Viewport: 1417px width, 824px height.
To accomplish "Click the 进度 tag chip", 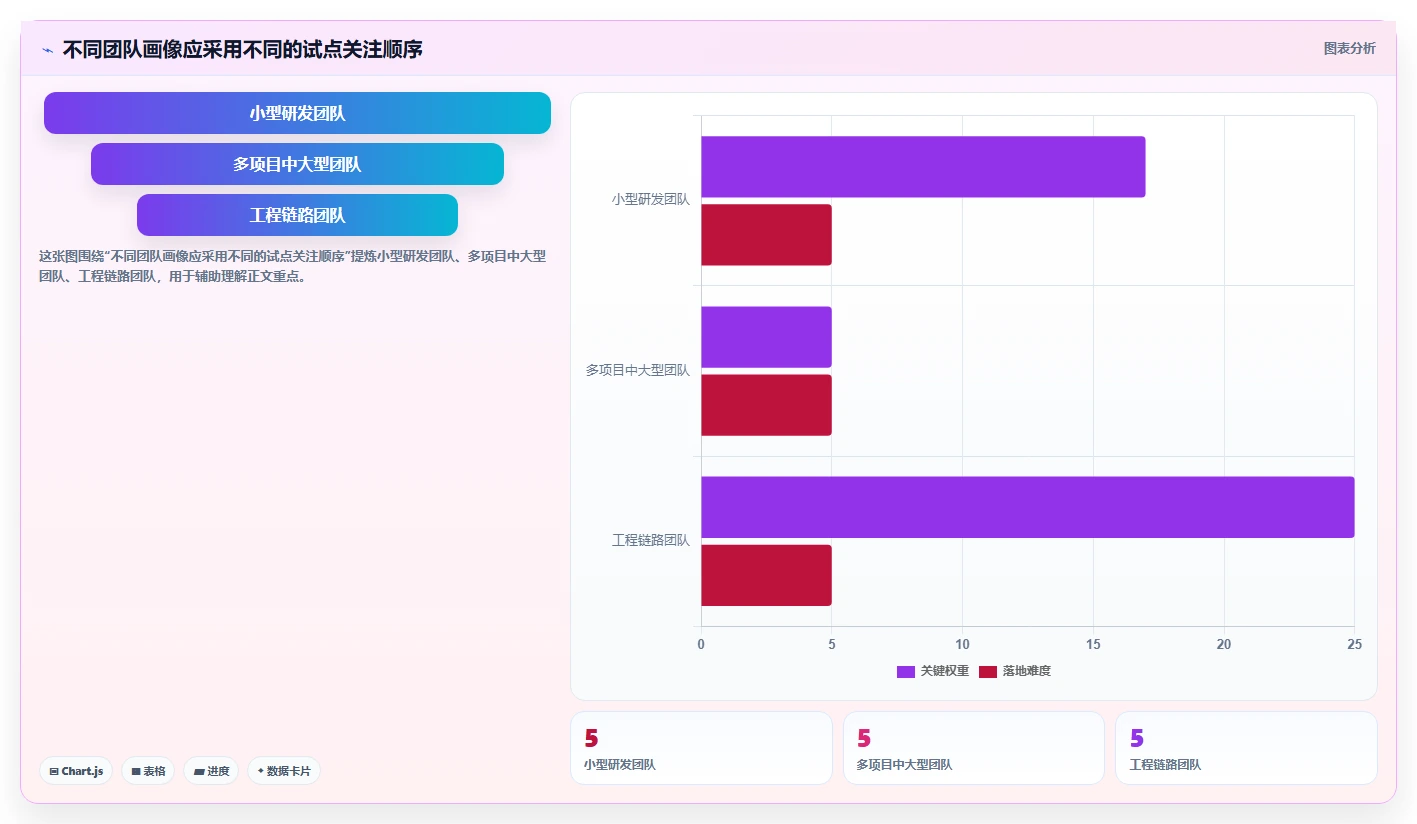I will (x=211, y=771).
